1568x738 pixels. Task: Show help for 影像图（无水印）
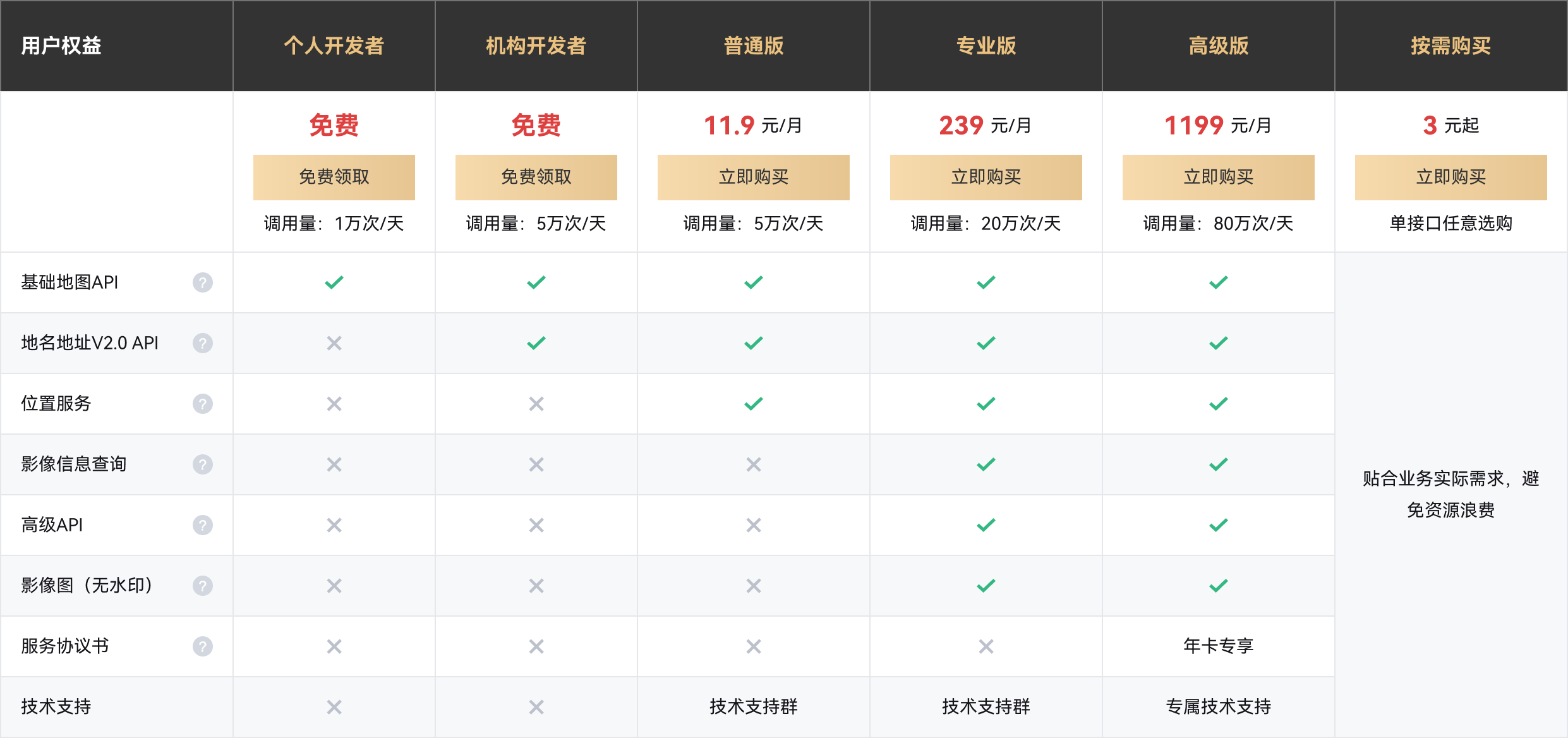tap(203, 586)
